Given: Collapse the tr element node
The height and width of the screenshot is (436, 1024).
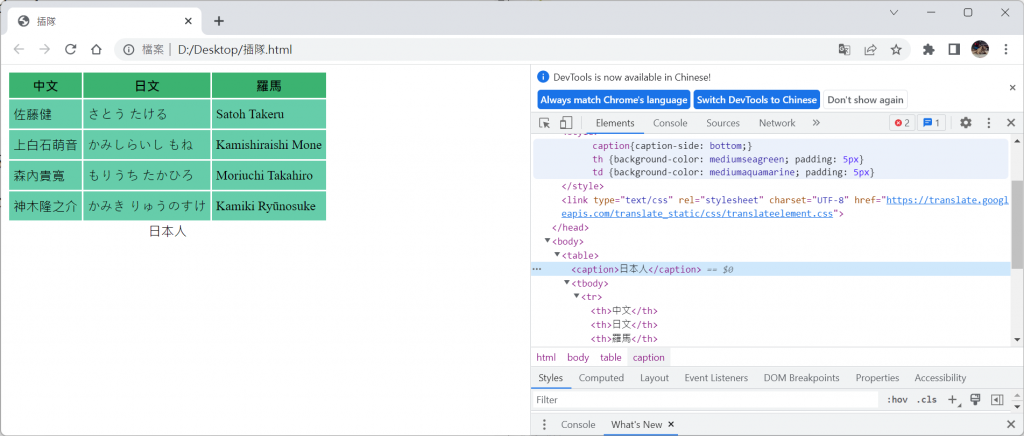Looking at the screenshot, I should 577,296.
